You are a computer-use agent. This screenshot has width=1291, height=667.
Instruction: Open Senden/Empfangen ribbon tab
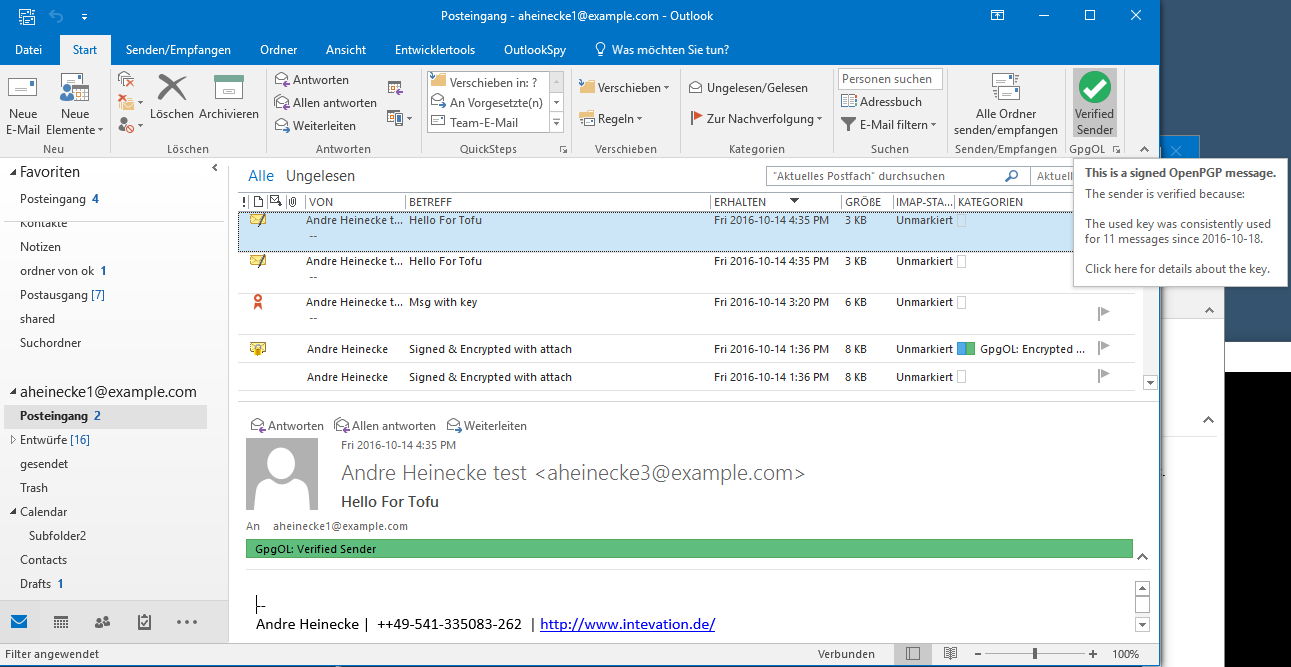(x=178, y=50)
